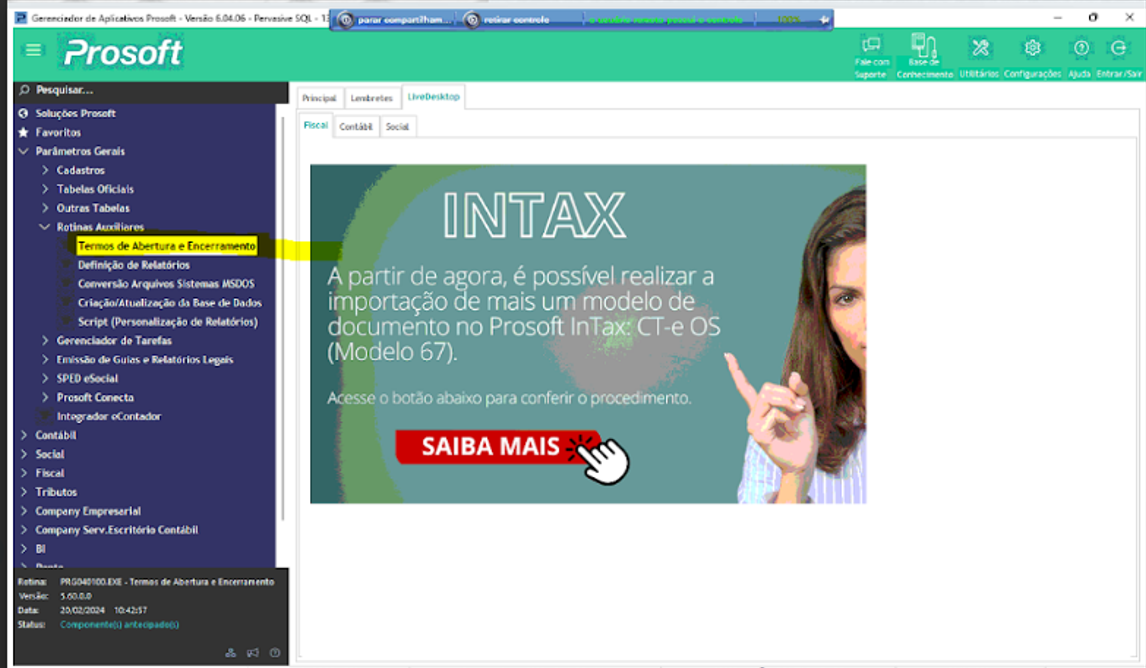Click the Prosoft logo in the header
Screen dimensions: 1146x668
[123, 53]
